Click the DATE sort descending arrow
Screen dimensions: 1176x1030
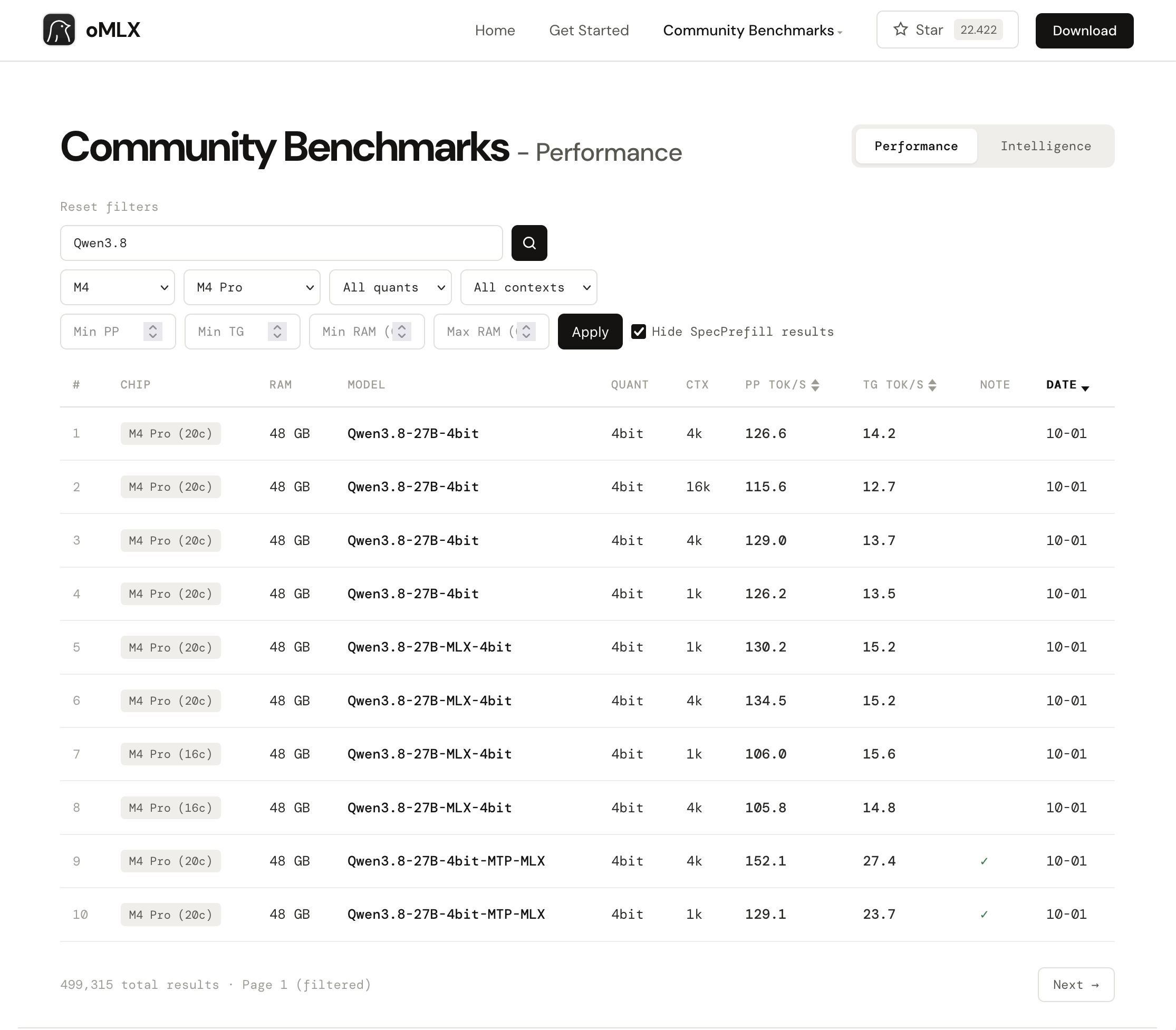tap(1085, 388)
